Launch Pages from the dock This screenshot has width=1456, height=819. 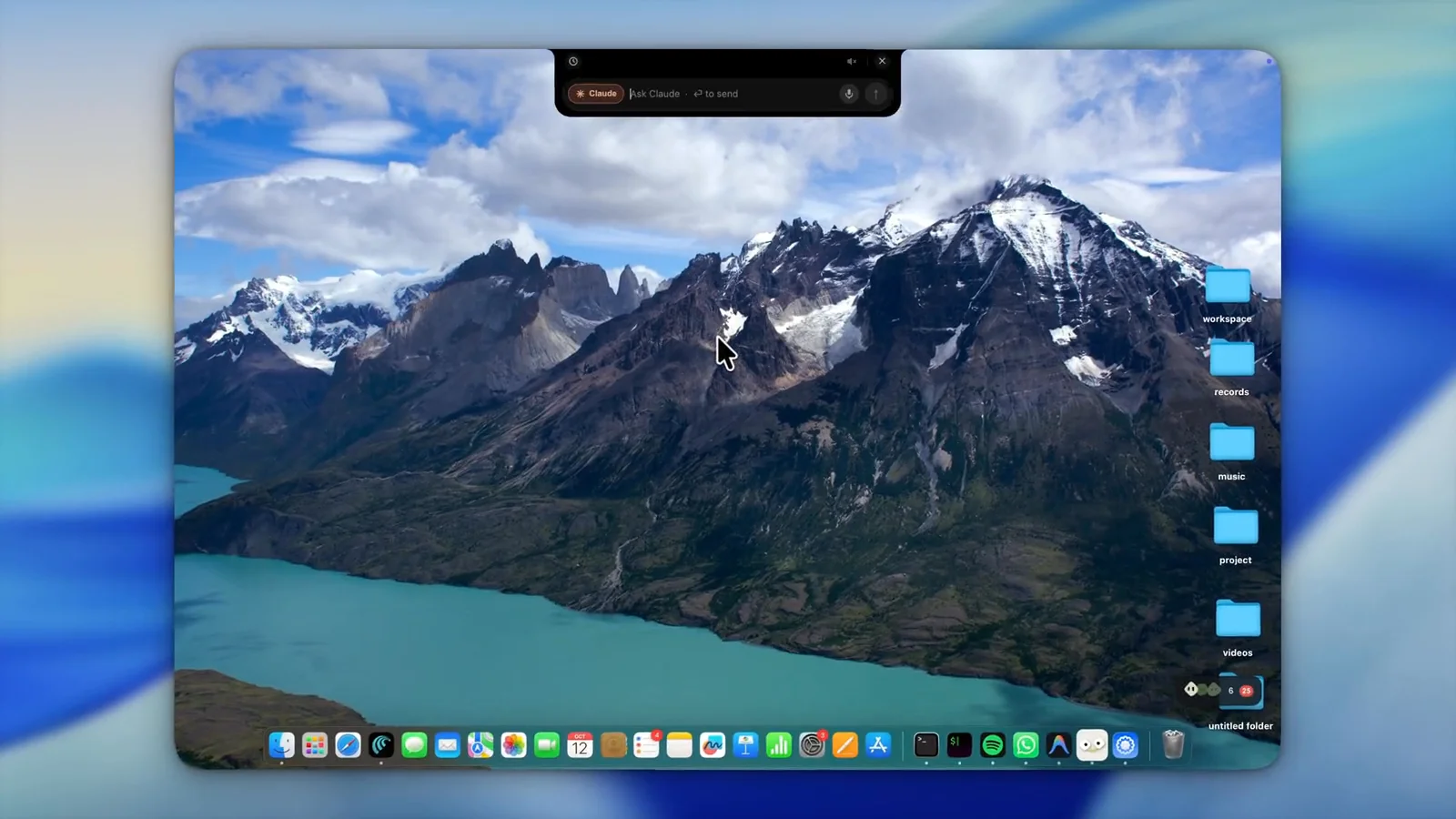point(845,745)
